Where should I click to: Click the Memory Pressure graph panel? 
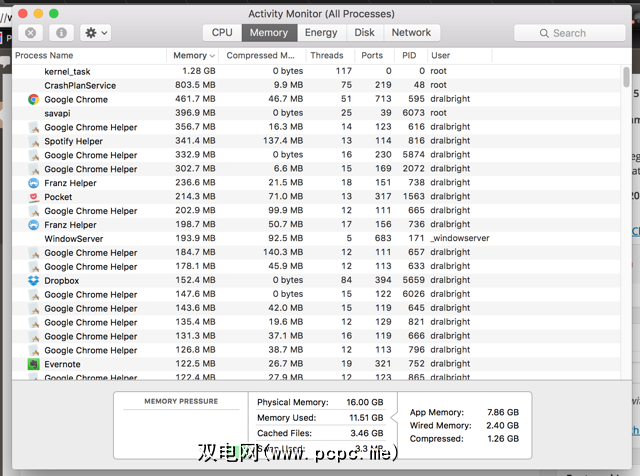(x=181, y=426)
